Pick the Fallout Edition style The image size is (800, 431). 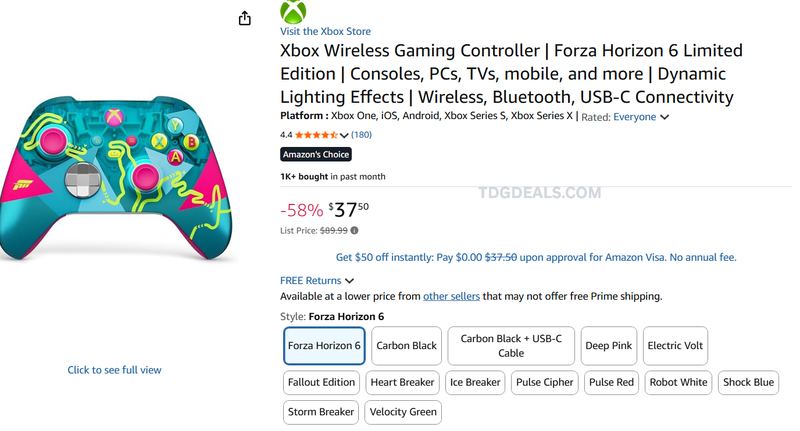tap(321, 383)
